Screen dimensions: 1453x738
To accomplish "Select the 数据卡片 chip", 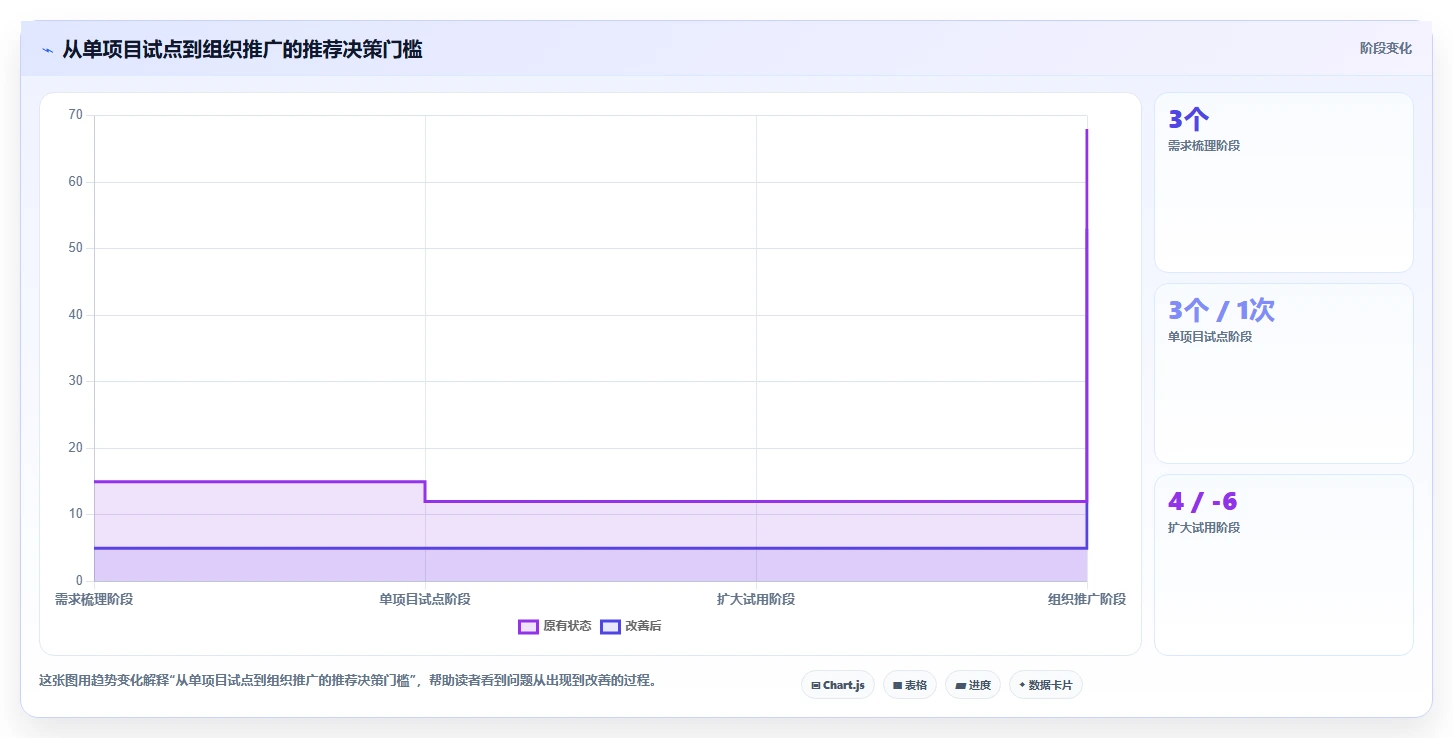I will [1046, 685].
